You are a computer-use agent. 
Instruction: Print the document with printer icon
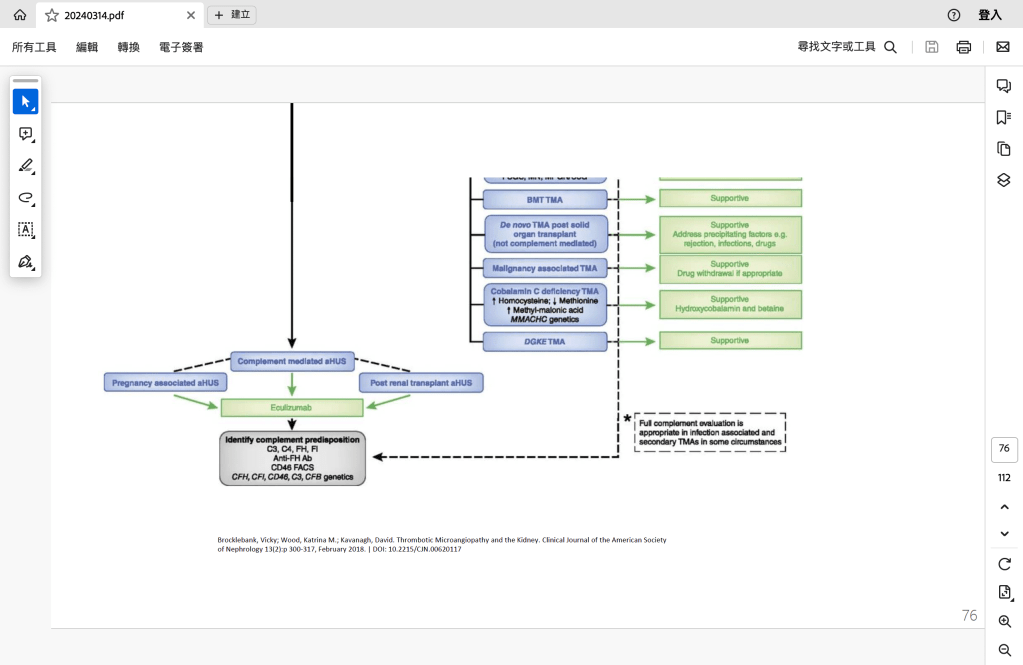pos(963,47)
